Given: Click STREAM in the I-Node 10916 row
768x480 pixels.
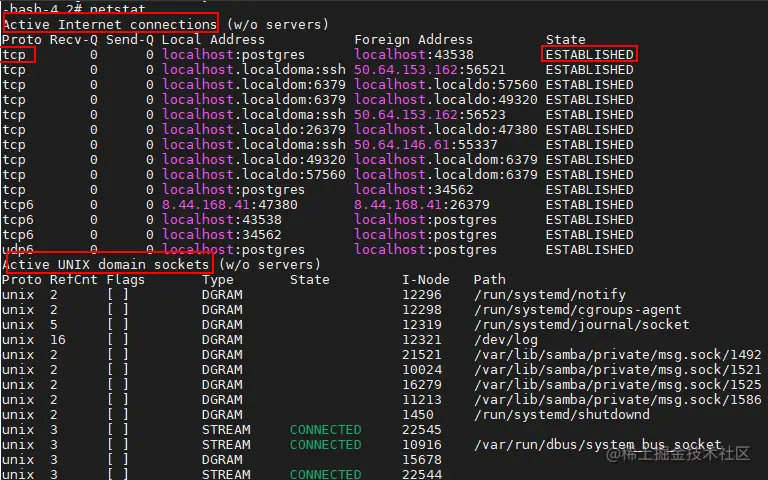Looking at the screenshot, I should [226, 445].
